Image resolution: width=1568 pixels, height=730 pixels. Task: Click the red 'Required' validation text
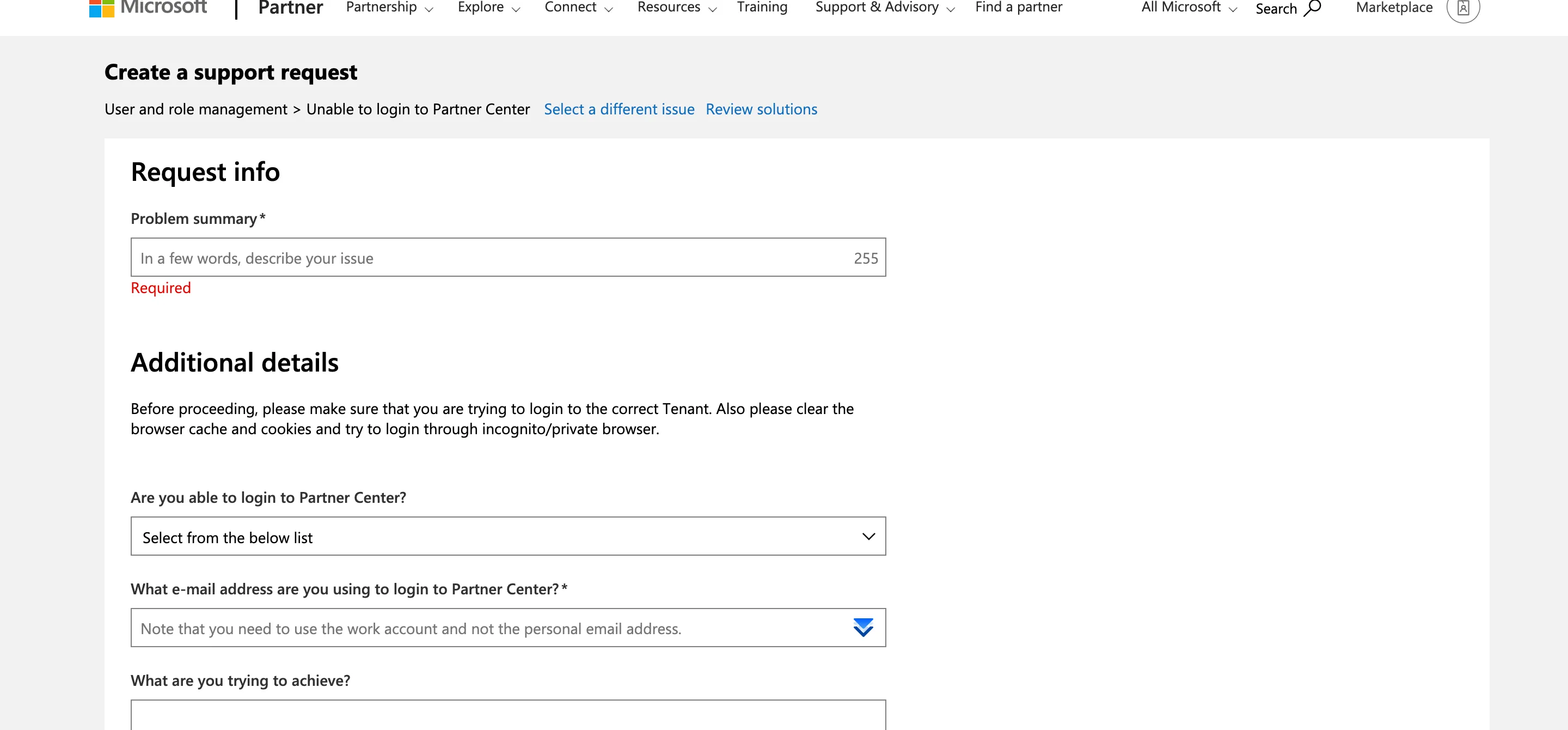point(161,288)
